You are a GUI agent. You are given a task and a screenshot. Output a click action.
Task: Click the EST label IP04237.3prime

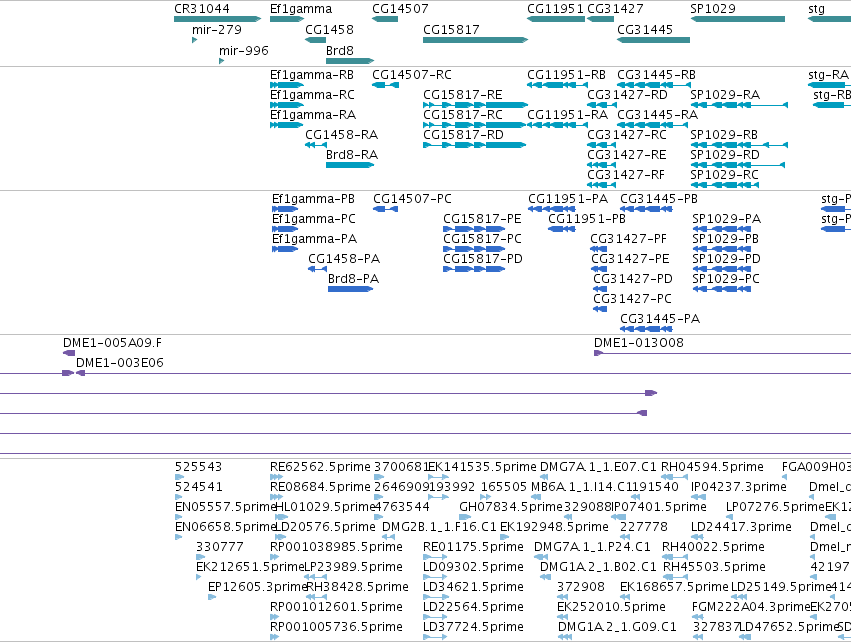pyautogui.click(x=739, y=487)
